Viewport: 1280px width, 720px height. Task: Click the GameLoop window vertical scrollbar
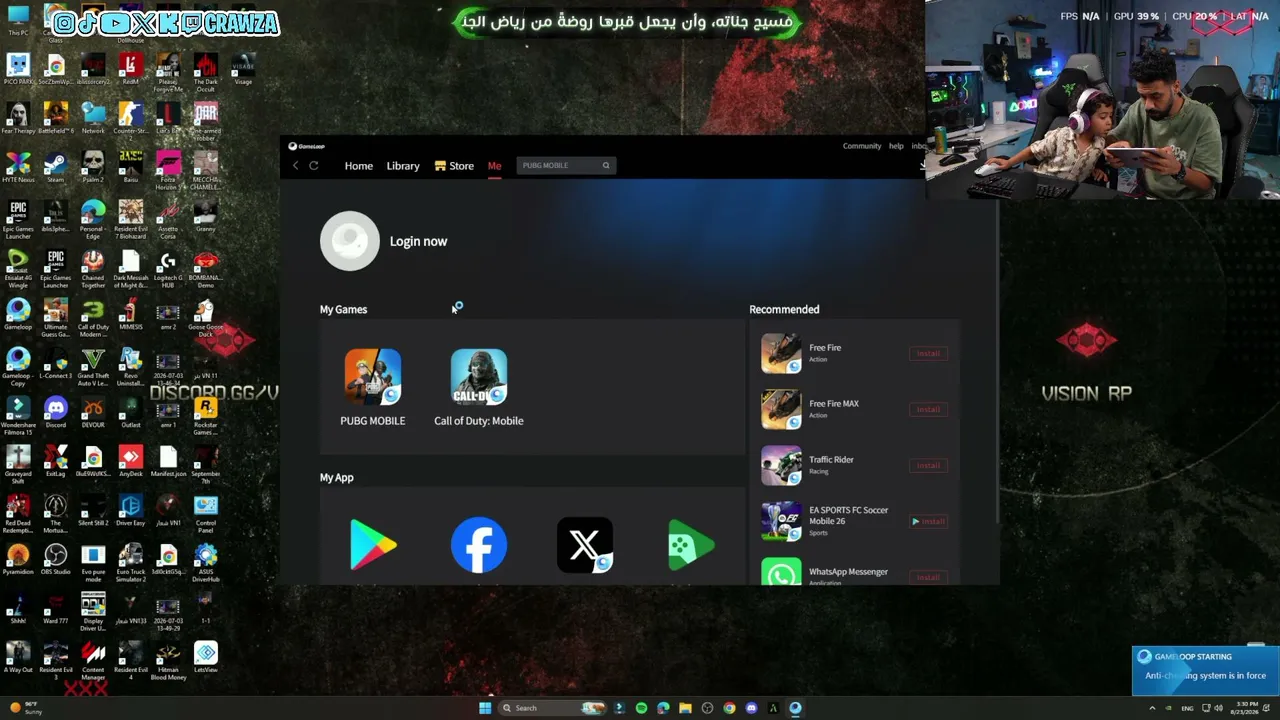(x=998, y=360)
